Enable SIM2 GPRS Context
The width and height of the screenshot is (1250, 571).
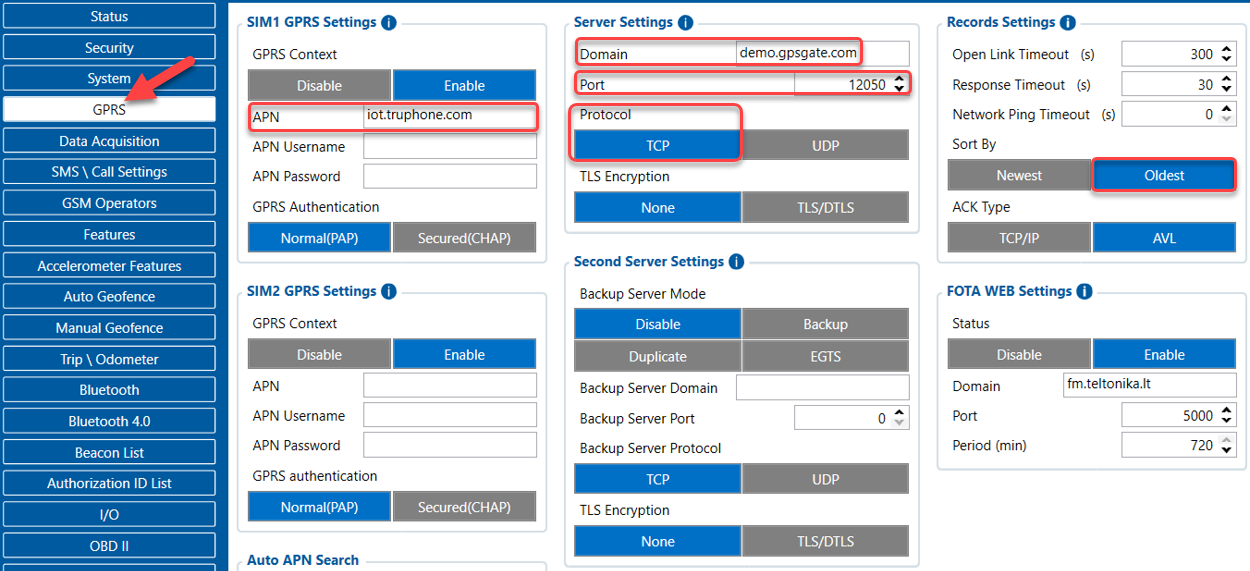[464, 354]
